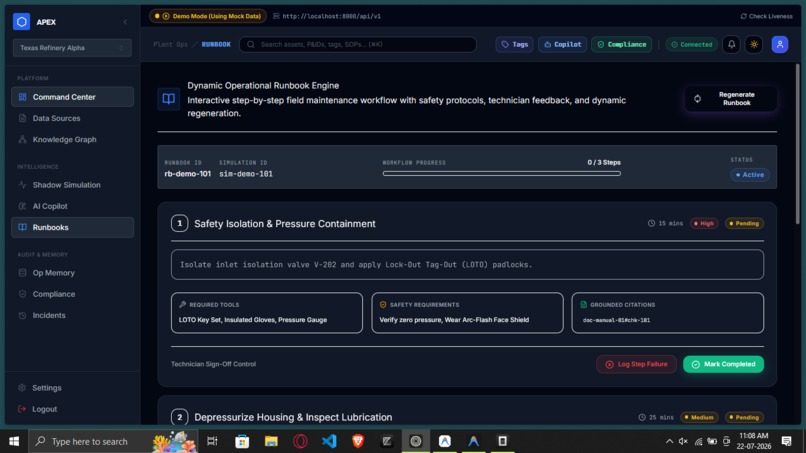Click the localhost API URL text
Screen dimensions: 806x453
pyautogui.click(x=332, y=16)
